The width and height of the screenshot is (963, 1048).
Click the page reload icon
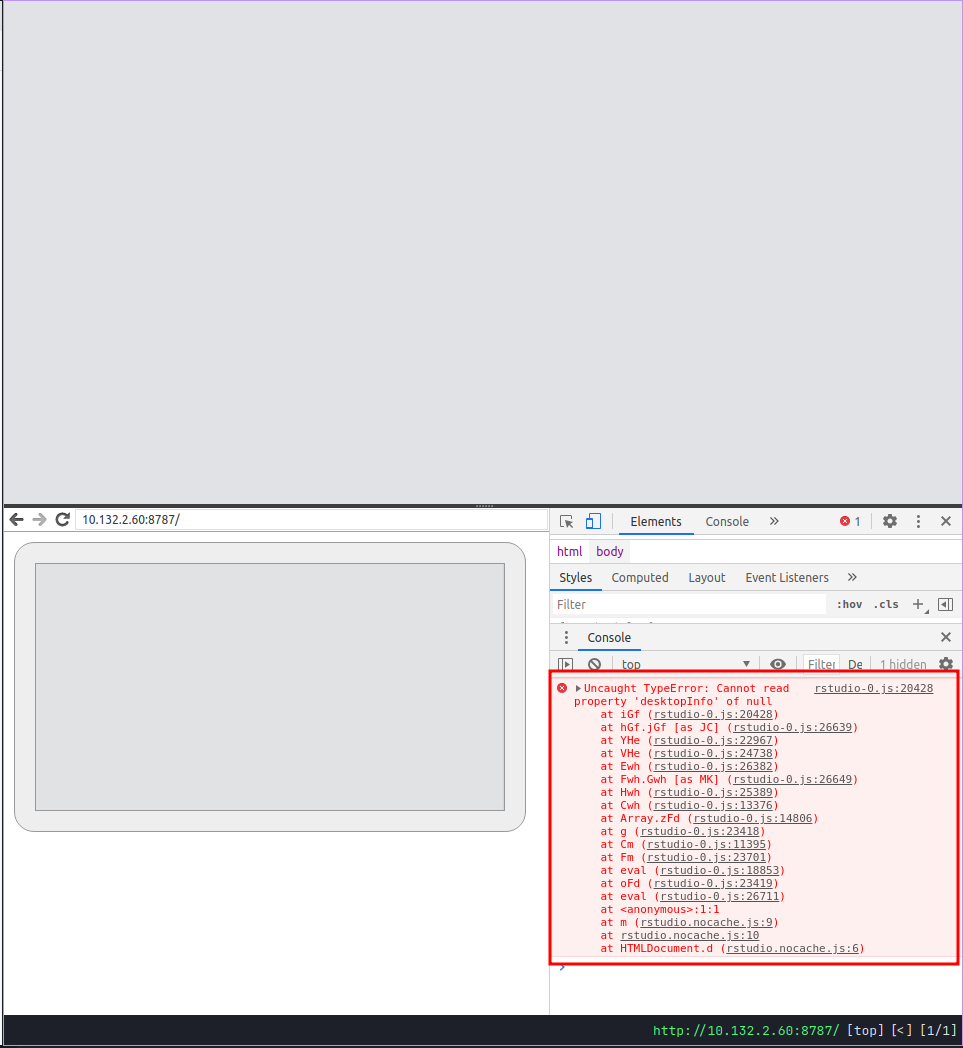pyautogui.click(x=62, y=519)
